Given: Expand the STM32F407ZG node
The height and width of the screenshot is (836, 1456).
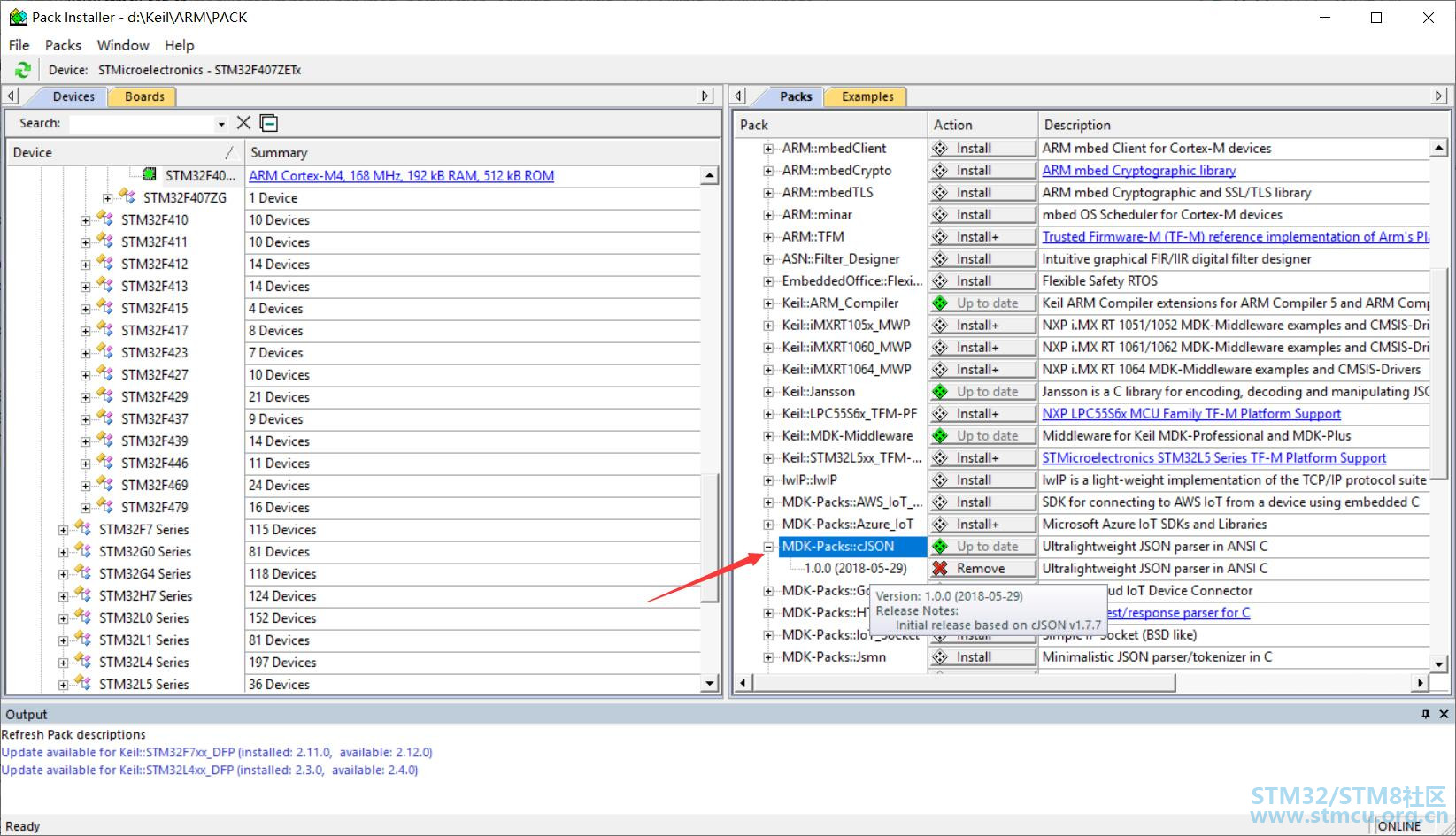Looking at the screenshot, I should 107,198.
